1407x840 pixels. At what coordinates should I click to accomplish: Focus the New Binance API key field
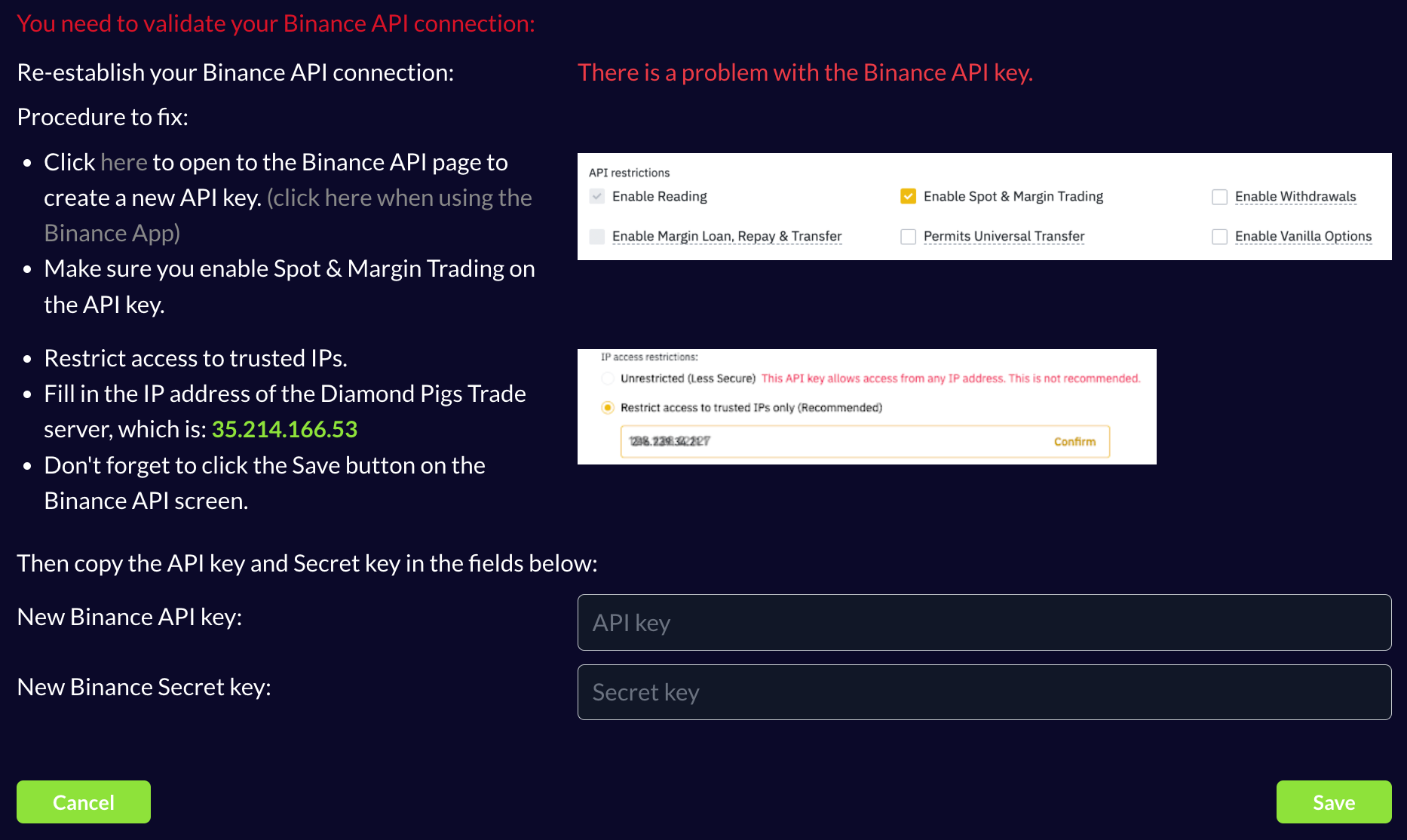[x=984, y=622]
